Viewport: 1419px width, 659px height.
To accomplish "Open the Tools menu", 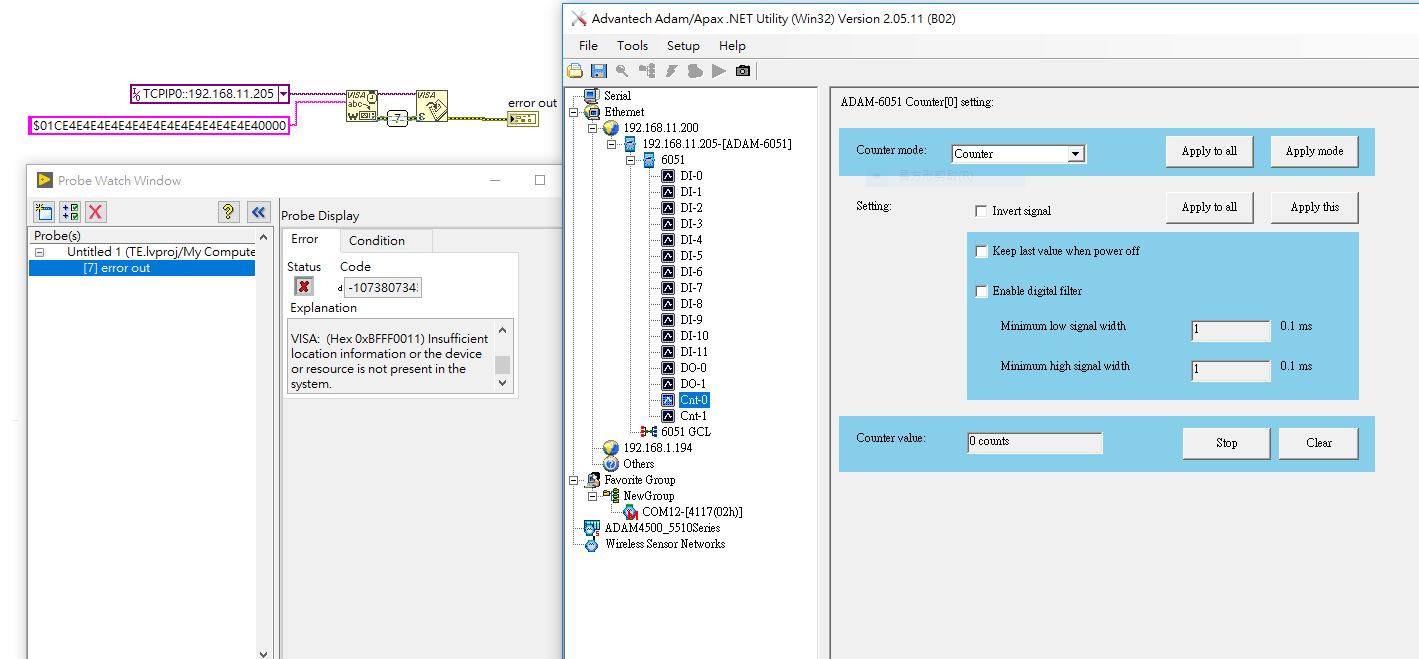I will [x=632, y=45].
